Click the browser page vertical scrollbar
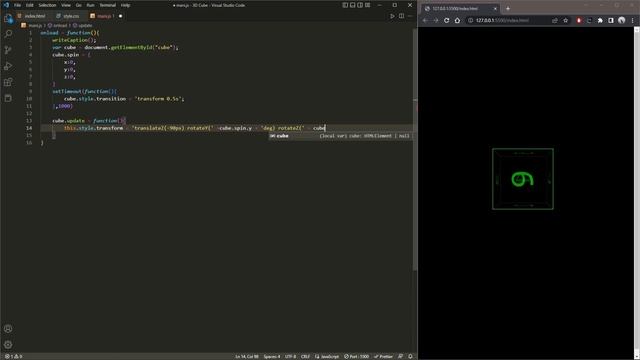Screen dimensions: 640x360 coord(637,193)
